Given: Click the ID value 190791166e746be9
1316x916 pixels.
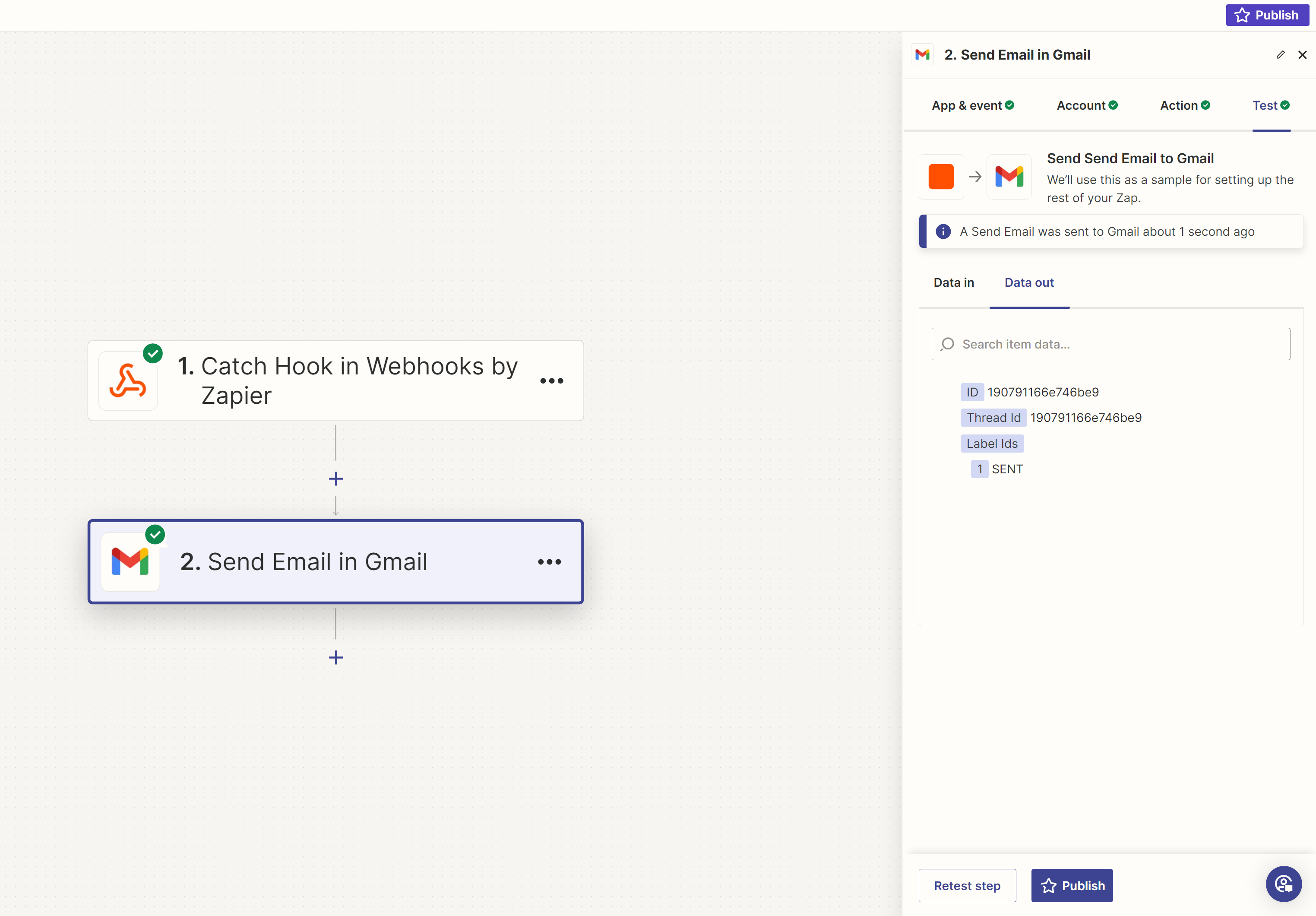Looking at the screenshot, I should click(1043, 392).
